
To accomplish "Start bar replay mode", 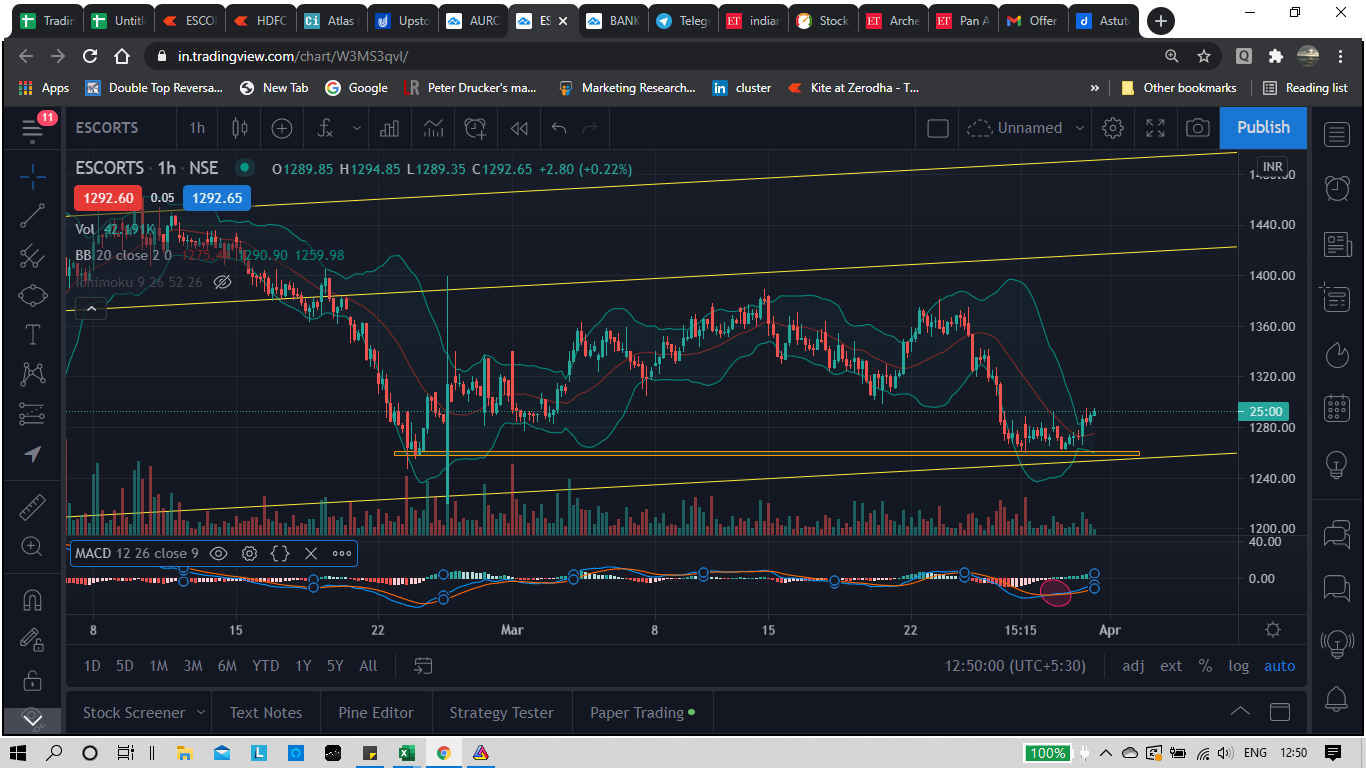I will coord(519,128).
